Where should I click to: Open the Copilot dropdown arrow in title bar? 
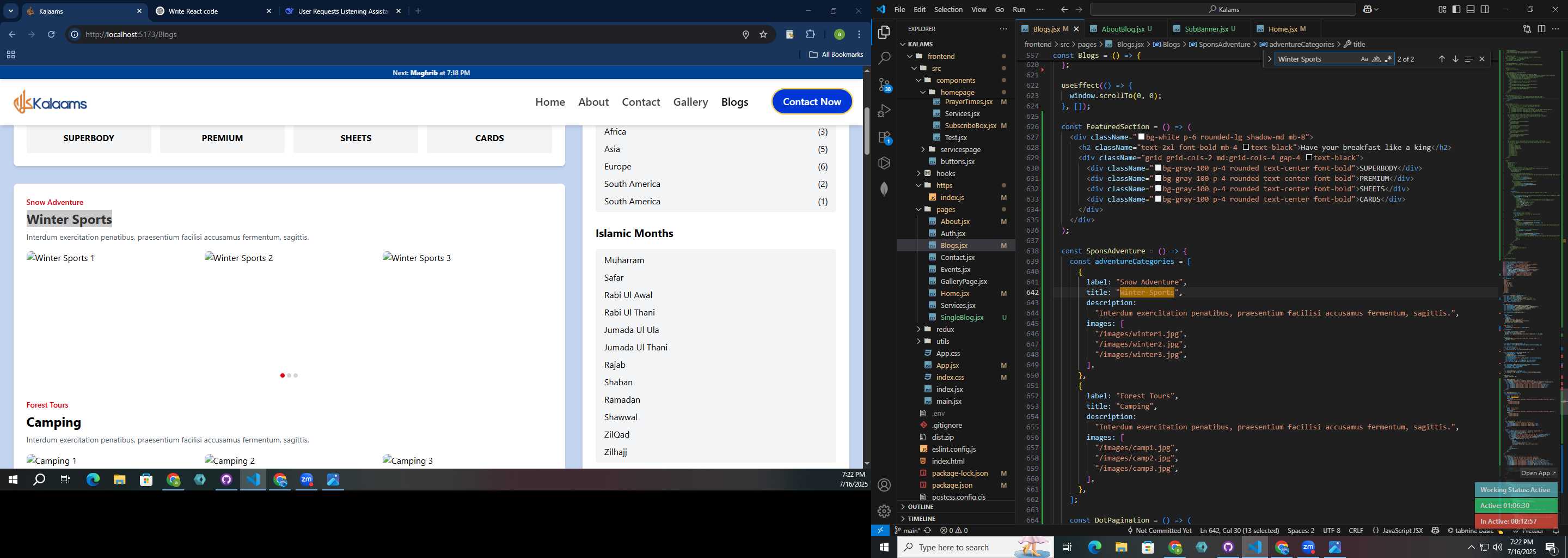pyautogui.click(x=1377, y=10)
